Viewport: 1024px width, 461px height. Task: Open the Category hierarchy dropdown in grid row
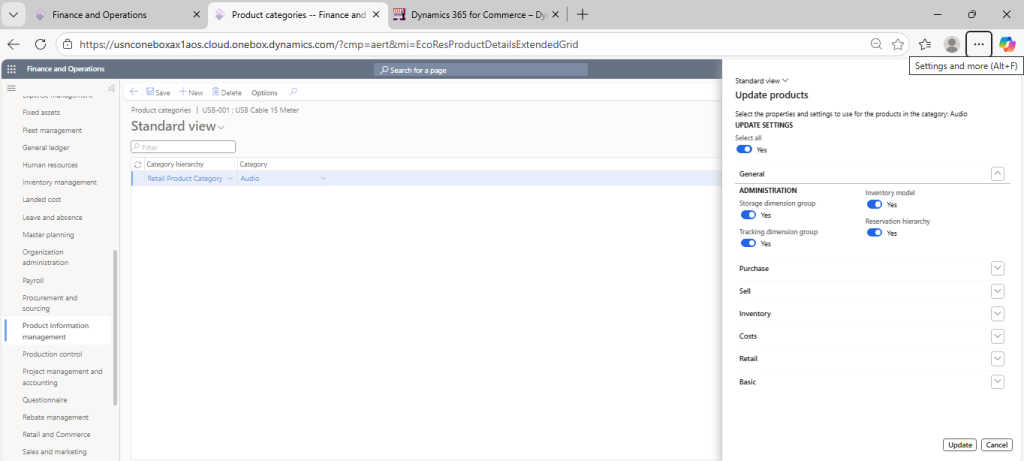tap(230, 178)
